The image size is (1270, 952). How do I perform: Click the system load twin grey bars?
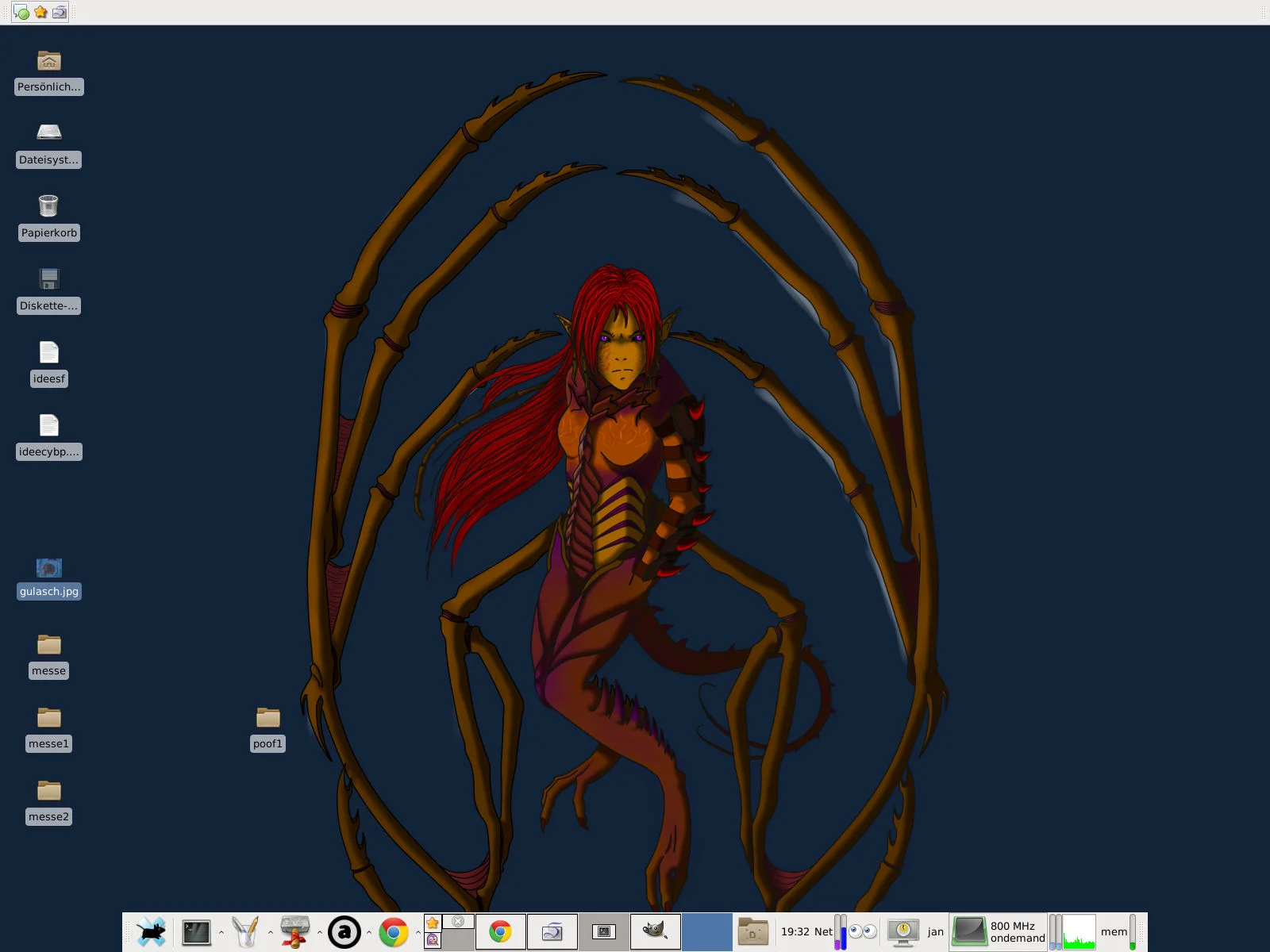click(x=1056, y=932)
